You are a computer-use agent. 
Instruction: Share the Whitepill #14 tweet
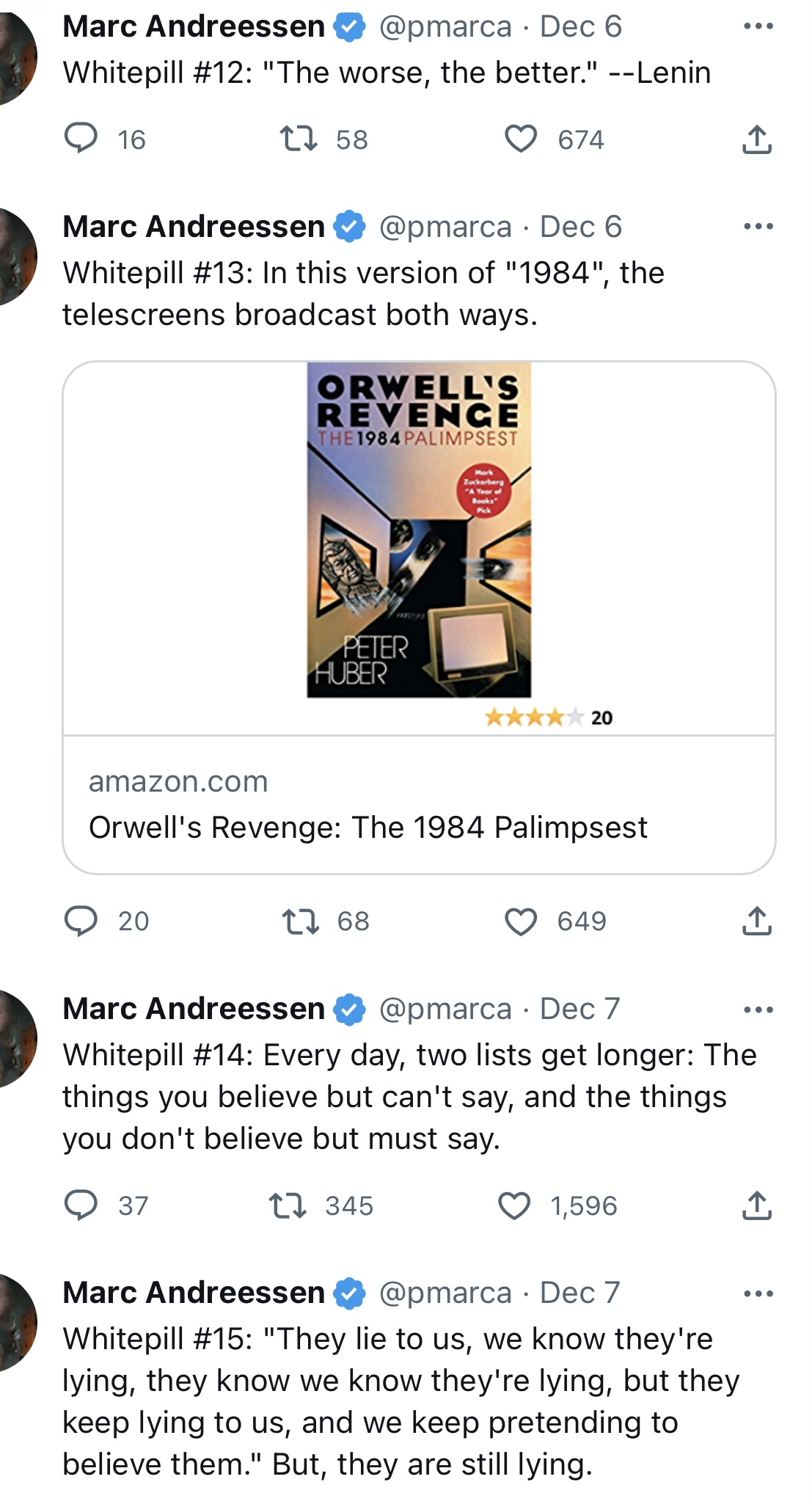(757, 1205)
